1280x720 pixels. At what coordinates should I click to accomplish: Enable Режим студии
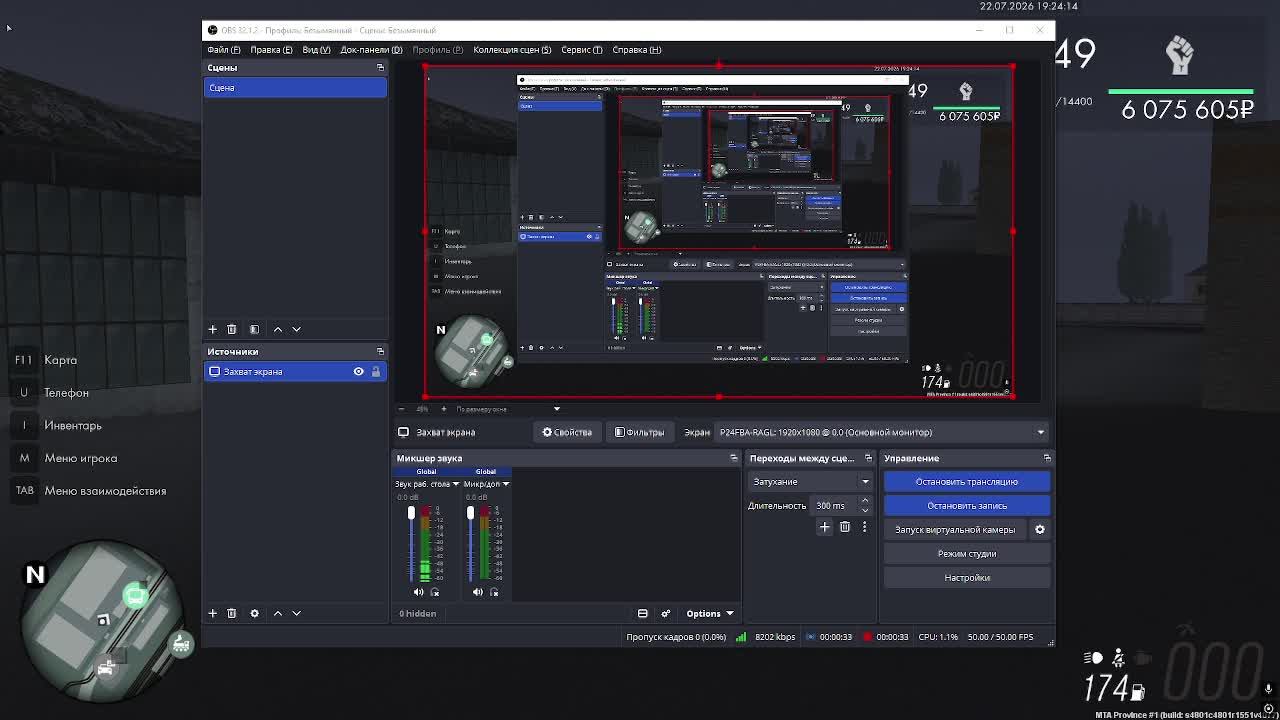[x=967, y=554]
